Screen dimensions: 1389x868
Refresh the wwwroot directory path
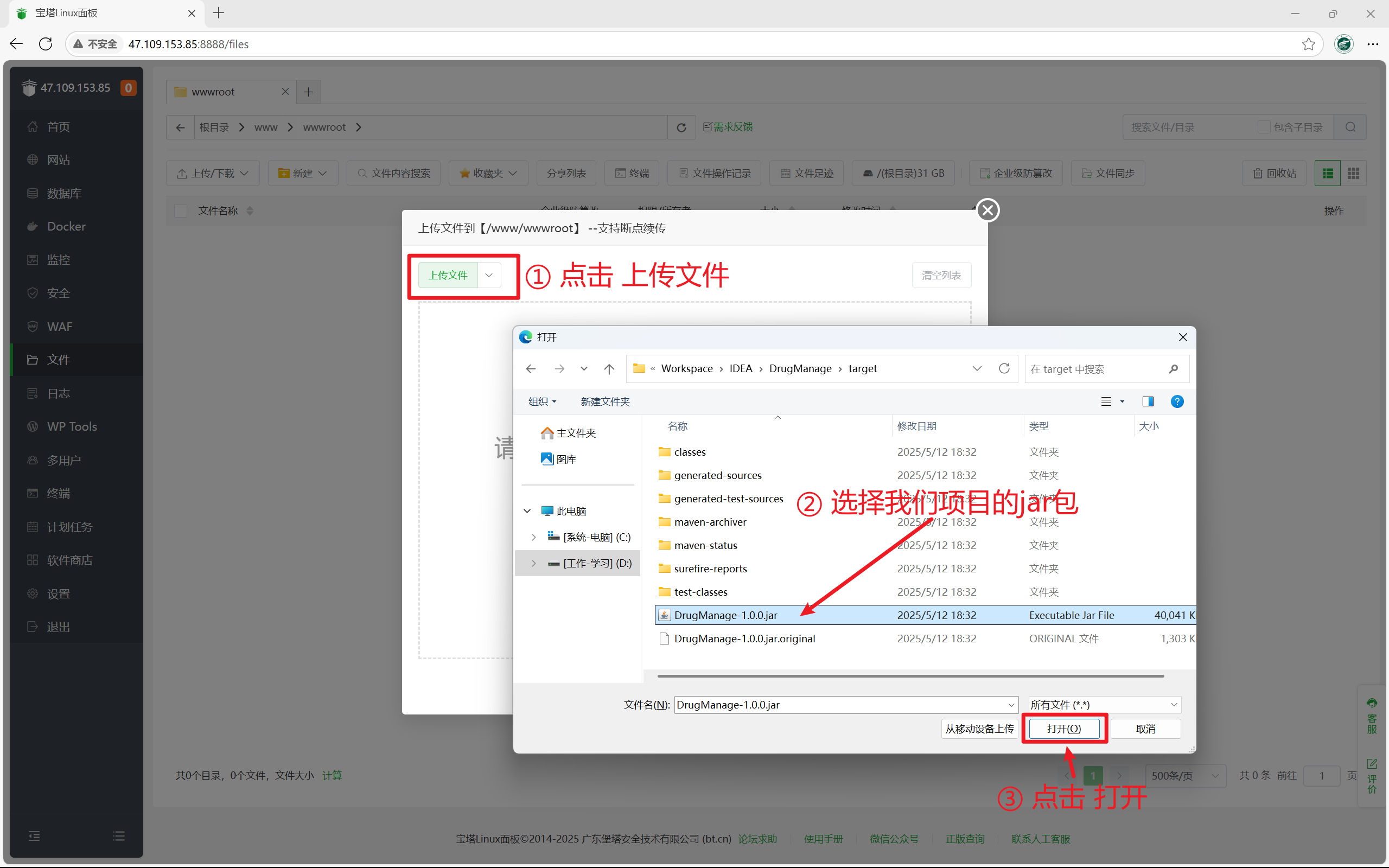[681, 127]
